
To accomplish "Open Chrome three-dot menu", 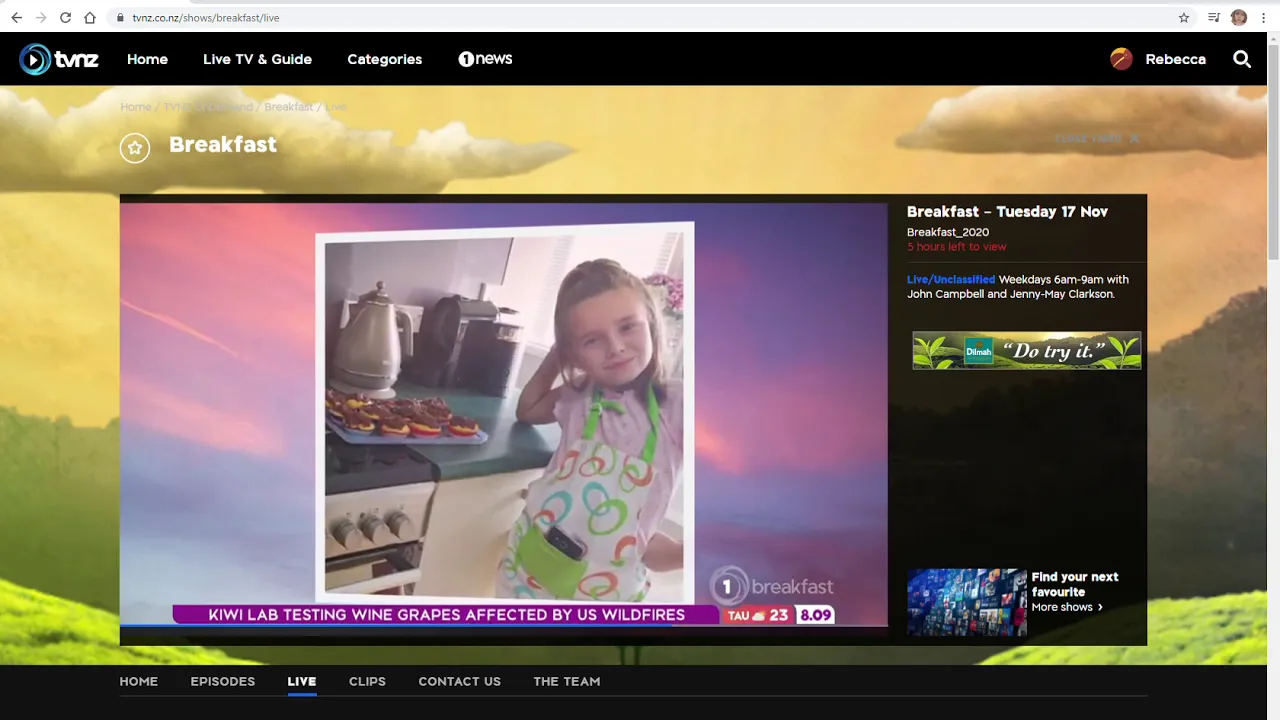I will tap(1263, 17).
